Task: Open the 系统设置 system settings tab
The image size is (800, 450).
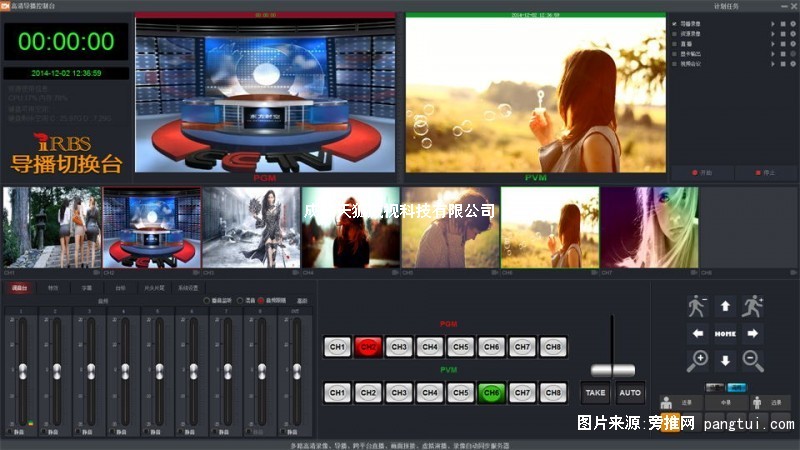Action: [x=188, y=288]
